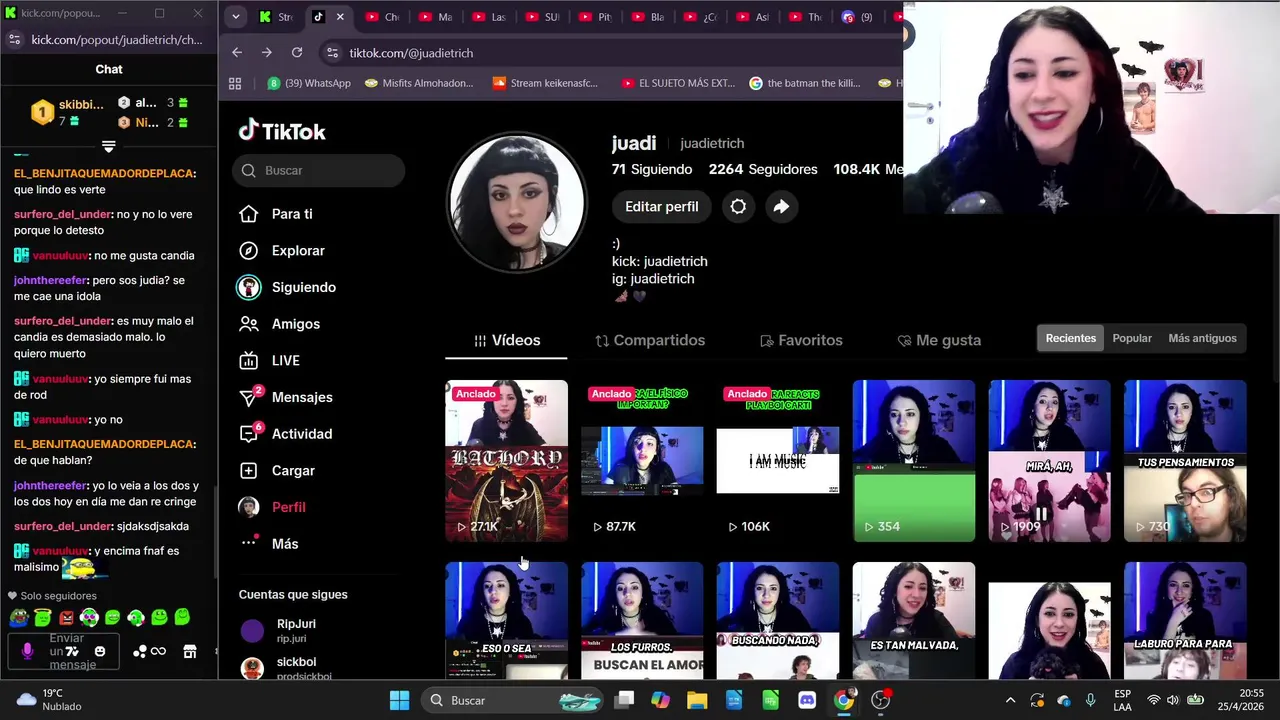Open the Kick chat shop icon
The height and width of the screenshot is (720, 1280).
190,651
